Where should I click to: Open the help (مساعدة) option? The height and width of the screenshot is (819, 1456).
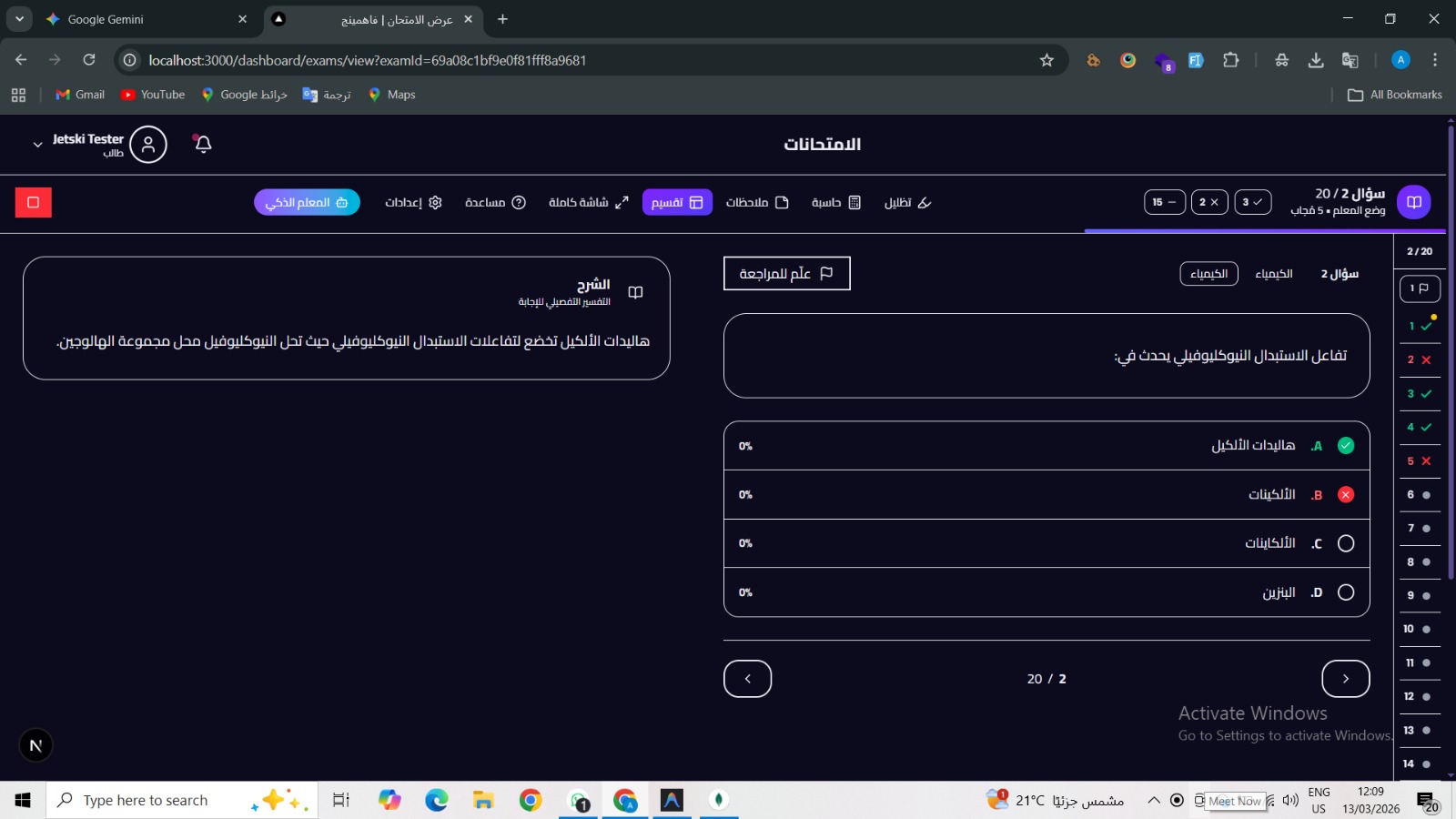(x=495, y=202)
